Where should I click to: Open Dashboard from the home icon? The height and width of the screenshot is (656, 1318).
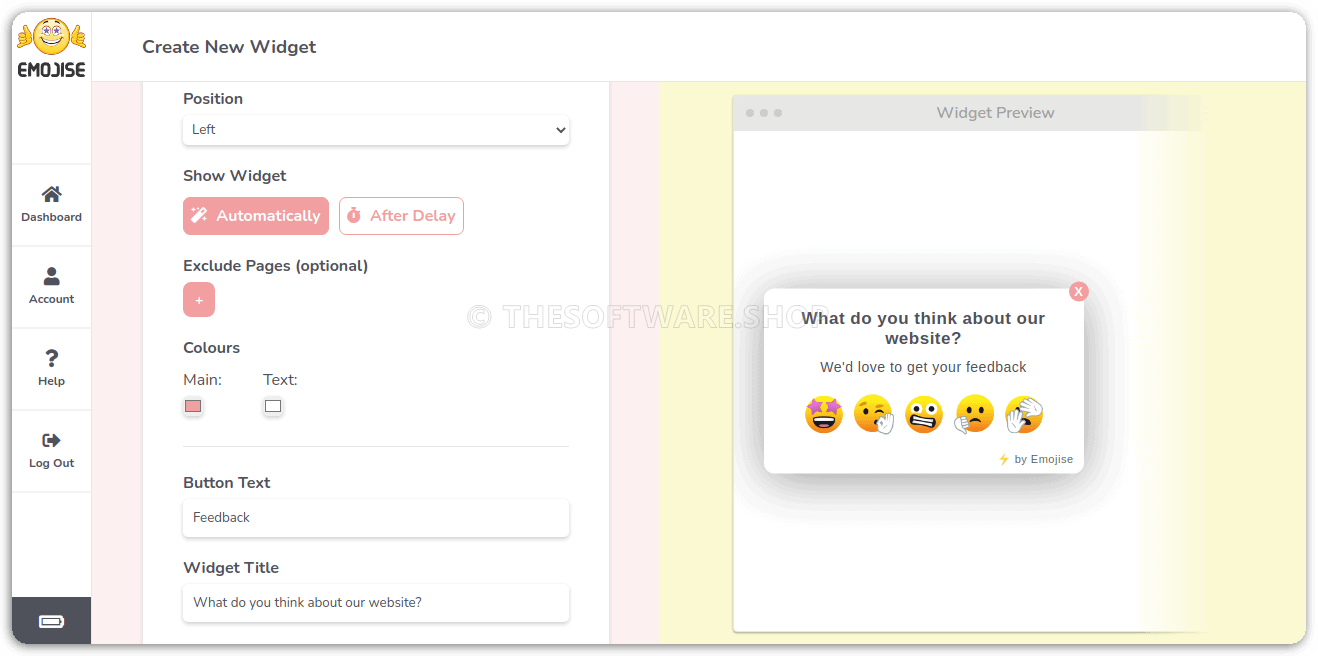[x=52, y=194]
